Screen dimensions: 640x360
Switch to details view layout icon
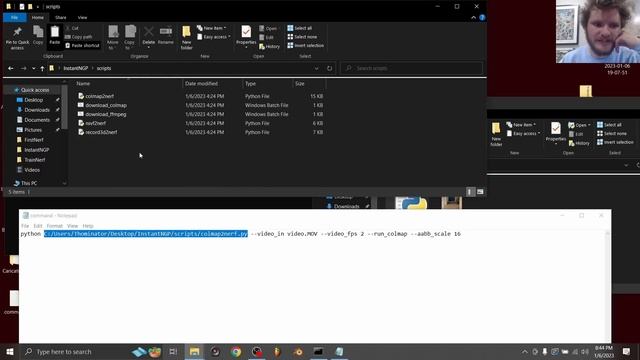point(470,192)
